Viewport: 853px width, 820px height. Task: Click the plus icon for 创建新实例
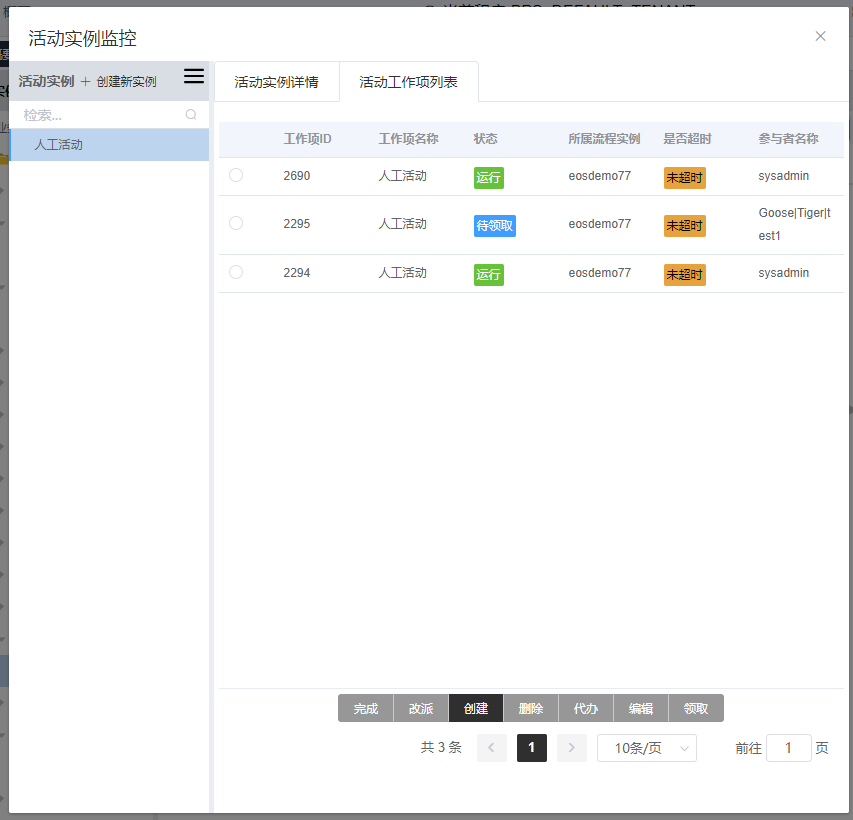[x=85, y=81]
